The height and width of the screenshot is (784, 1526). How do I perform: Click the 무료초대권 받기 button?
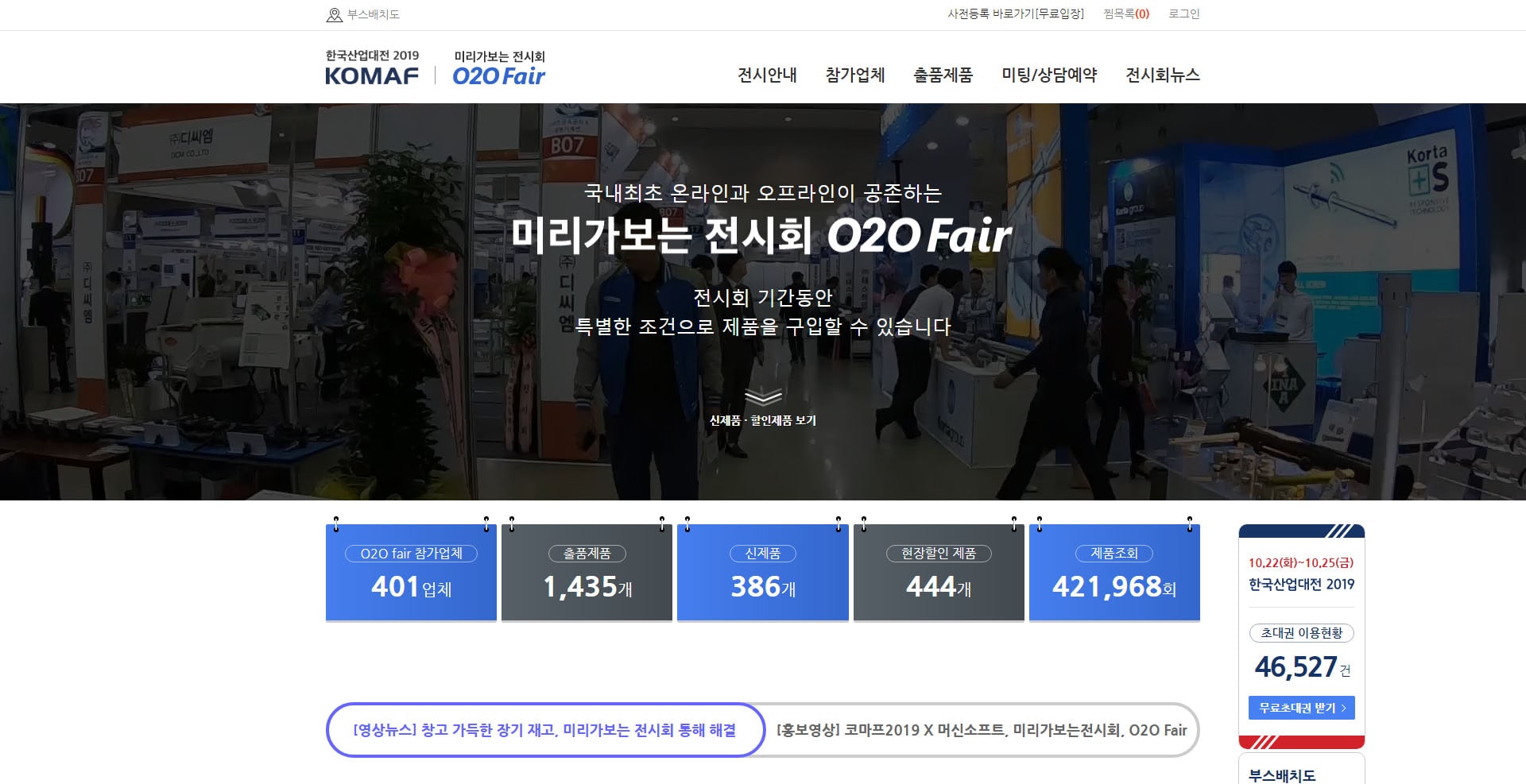1302,708
